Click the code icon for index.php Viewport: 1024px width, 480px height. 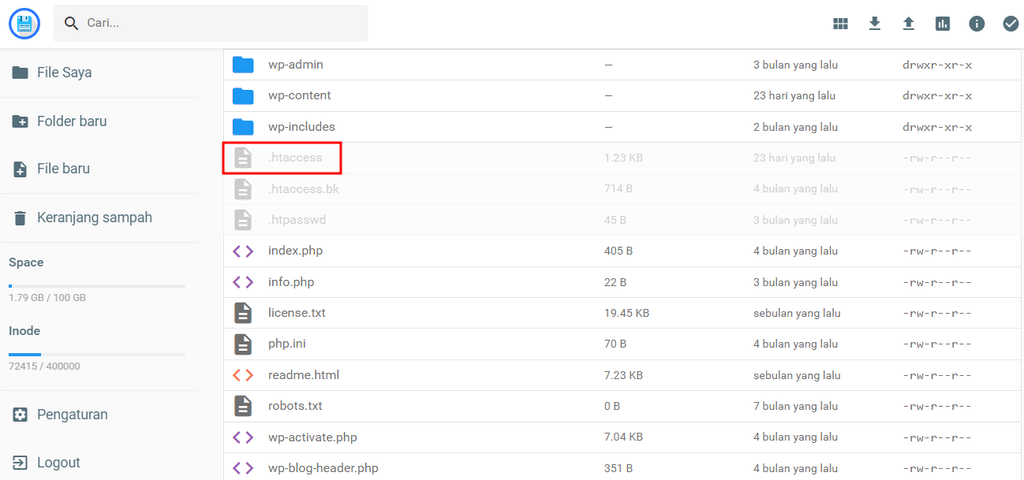(x=243, y=251)
